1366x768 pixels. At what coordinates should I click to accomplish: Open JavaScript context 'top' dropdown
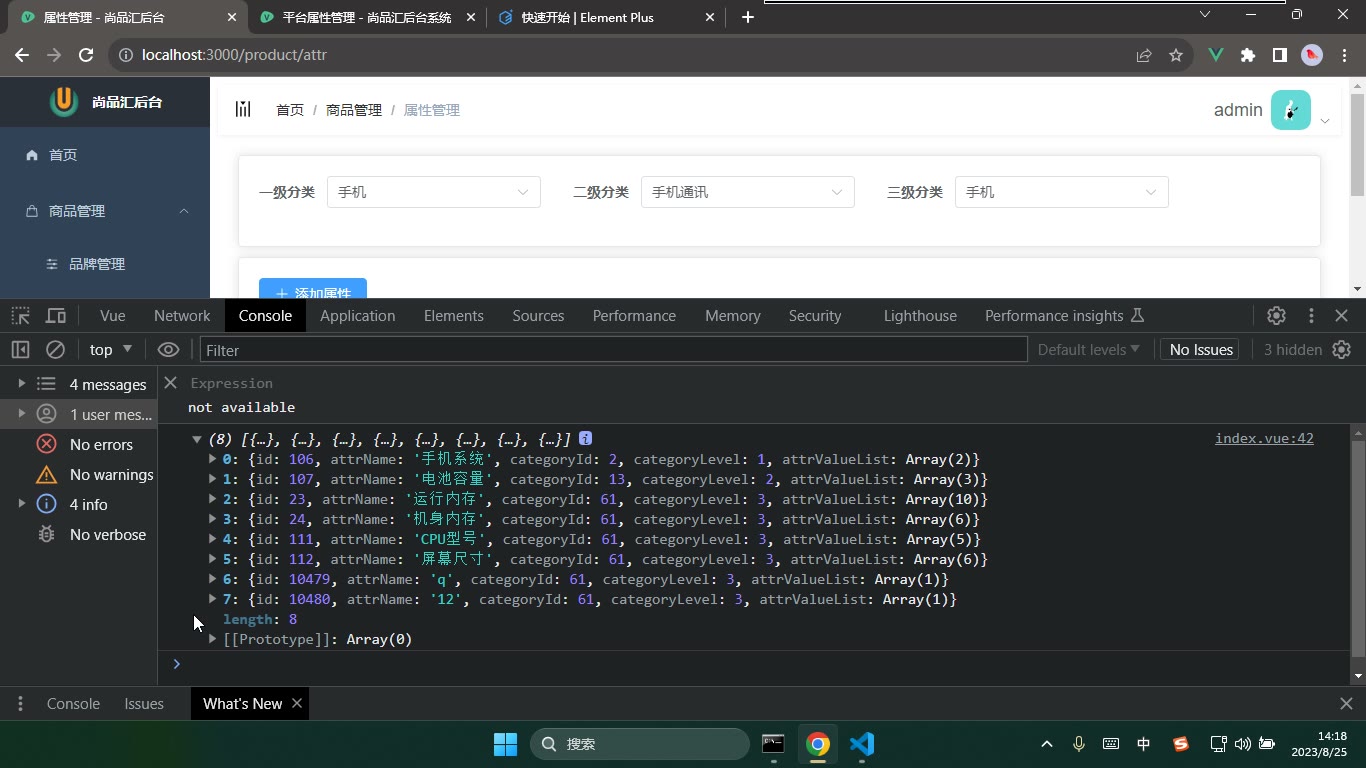pyautogui.click(x=111, y=350)
